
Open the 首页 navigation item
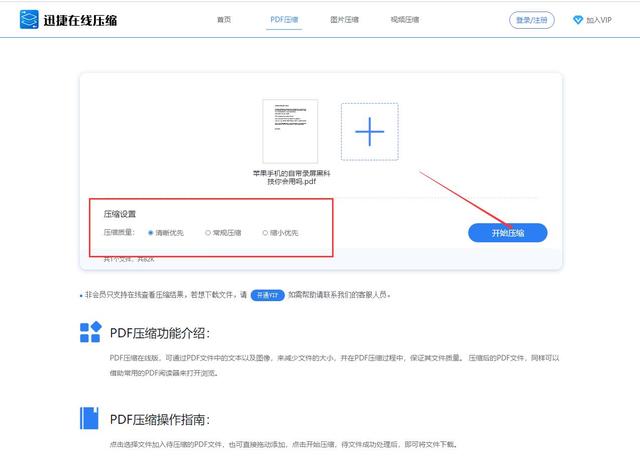(224, 20)
